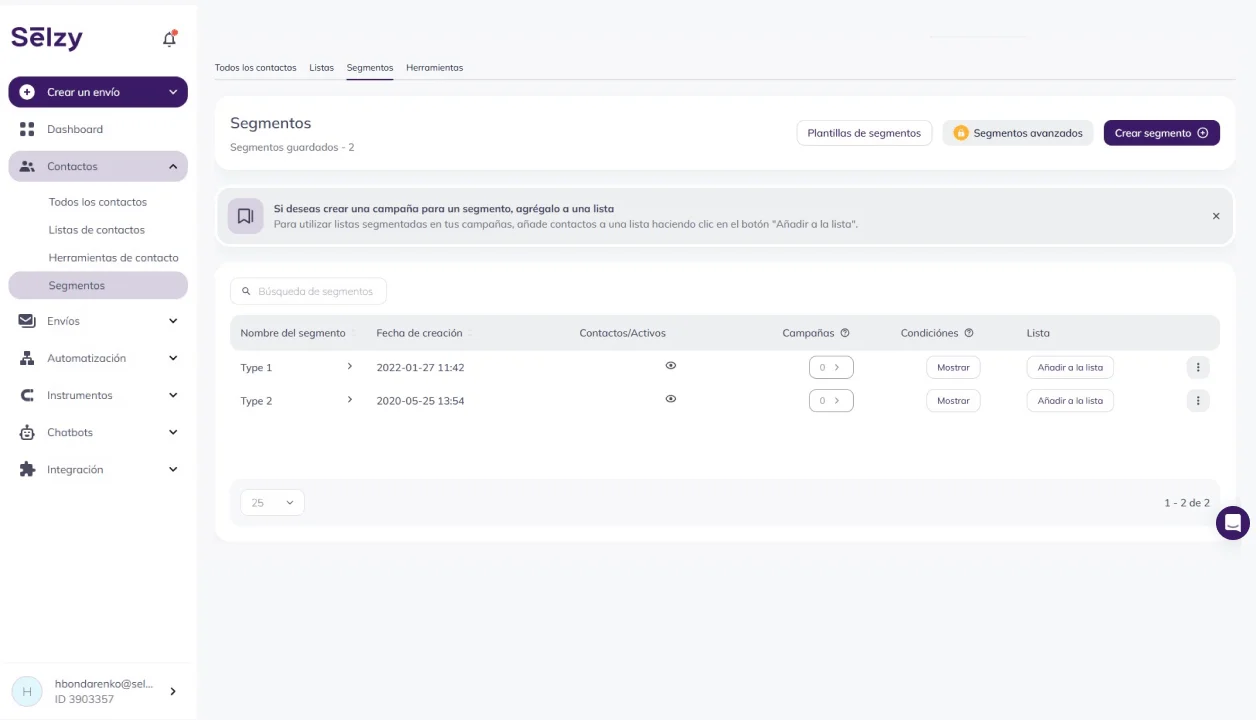Show contacts for Type 1 eye icon
Viewport: 1256px width, 720px height.
coord(671,366)
